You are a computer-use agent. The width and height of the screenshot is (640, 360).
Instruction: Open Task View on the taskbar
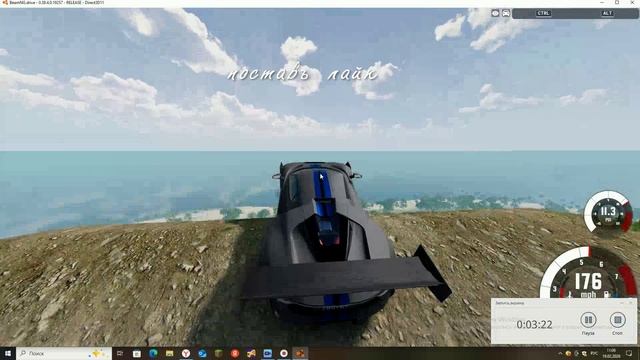click(120, 353)
